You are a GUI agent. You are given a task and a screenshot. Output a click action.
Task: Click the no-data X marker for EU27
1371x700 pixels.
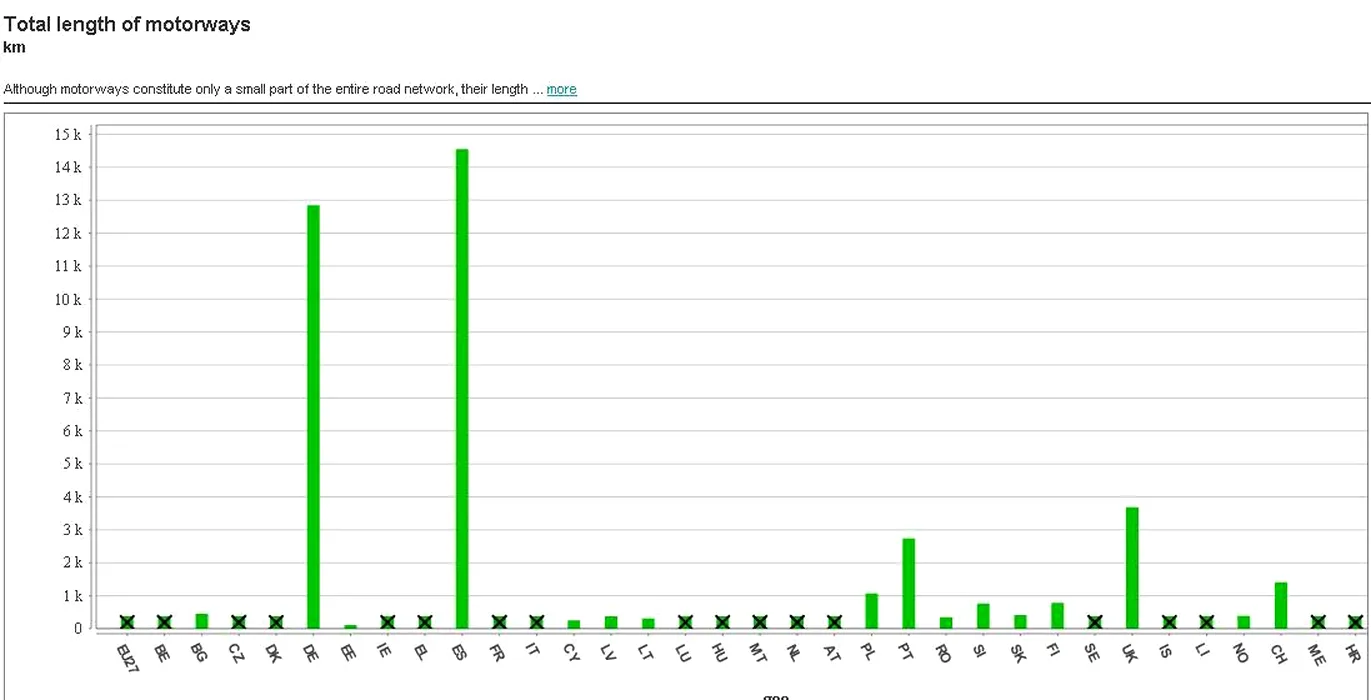[127, 622]
